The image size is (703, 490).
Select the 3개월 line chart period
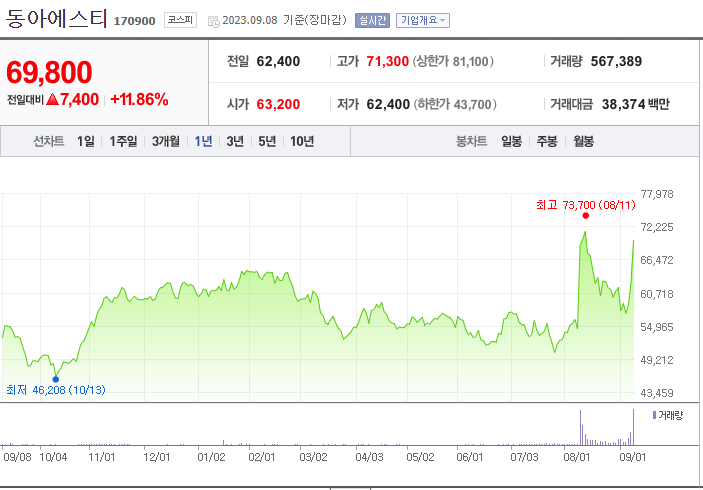tap(165, 141)
